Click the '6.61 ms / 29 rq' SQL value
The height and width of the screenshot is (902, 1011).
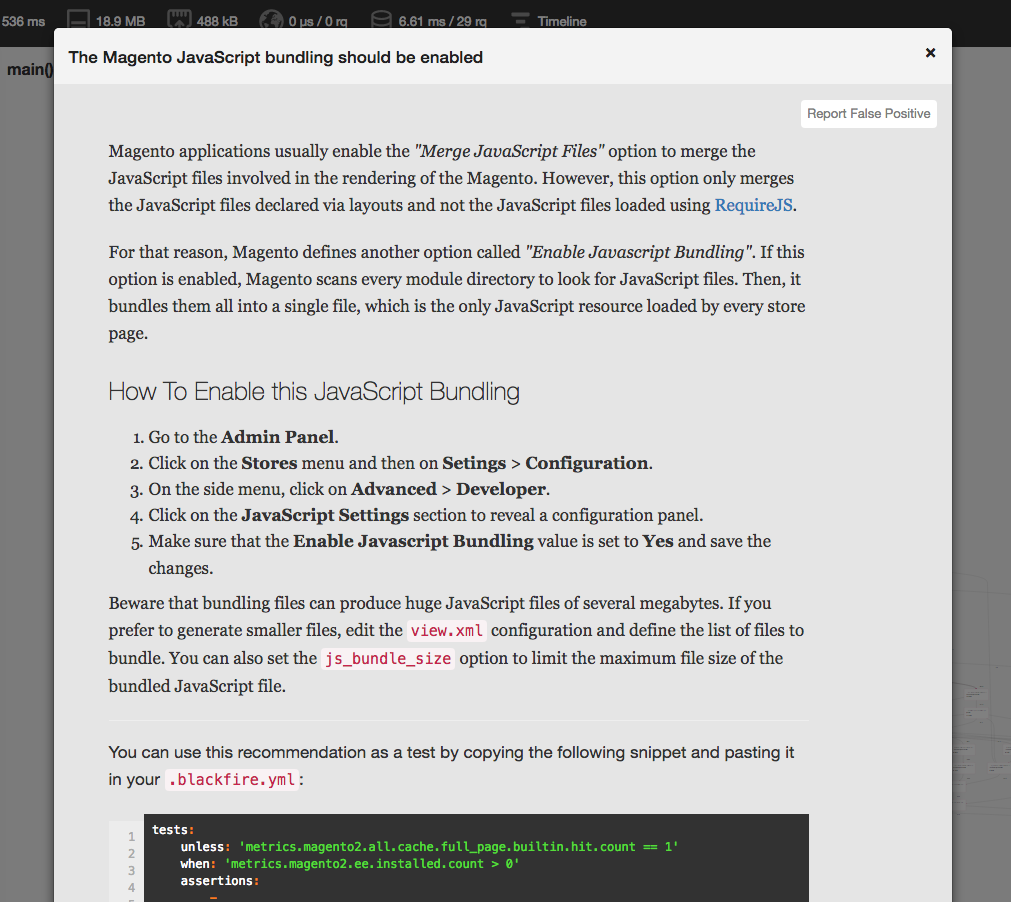[442, 21]
